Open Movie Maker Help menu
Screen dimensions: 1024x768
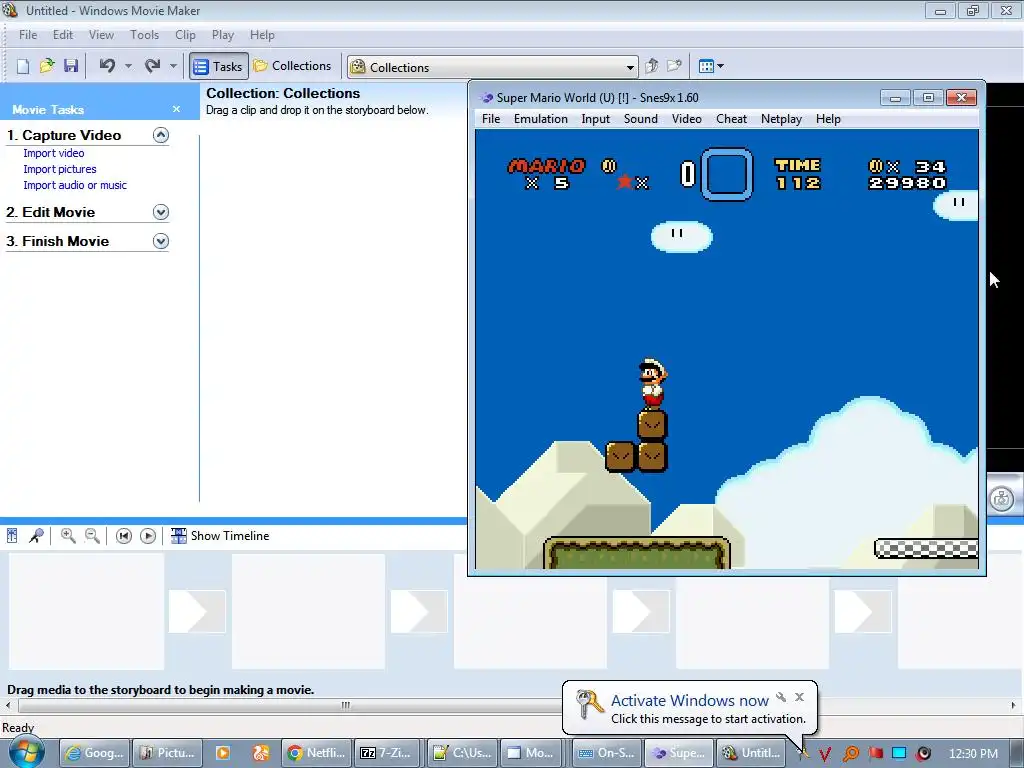coord(262,35)
